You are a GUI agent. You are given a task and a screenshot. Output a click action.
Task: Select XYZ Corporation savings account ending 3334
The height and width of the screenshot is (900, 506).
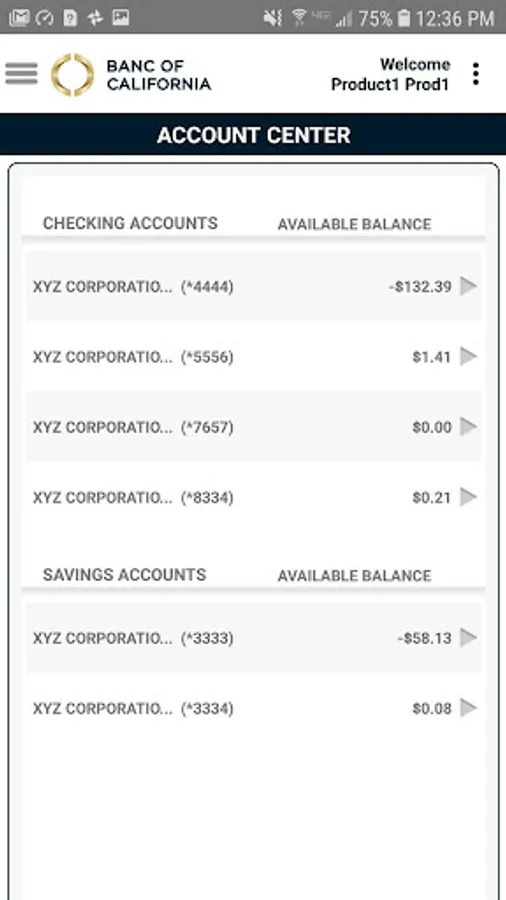254,708
